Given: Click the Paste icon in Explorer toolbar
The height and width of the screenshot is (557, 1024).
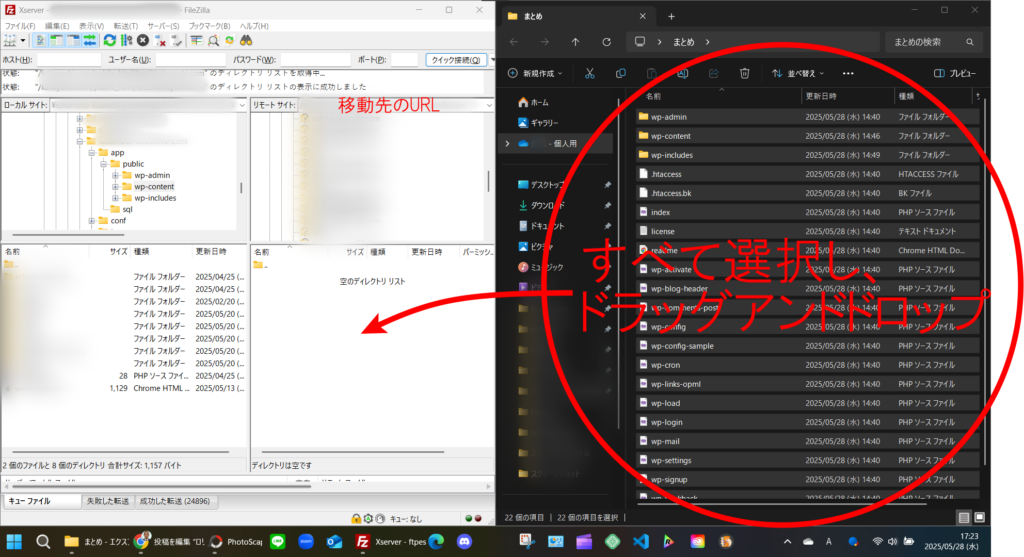Looking at the screenshot, I should (651, 73).
